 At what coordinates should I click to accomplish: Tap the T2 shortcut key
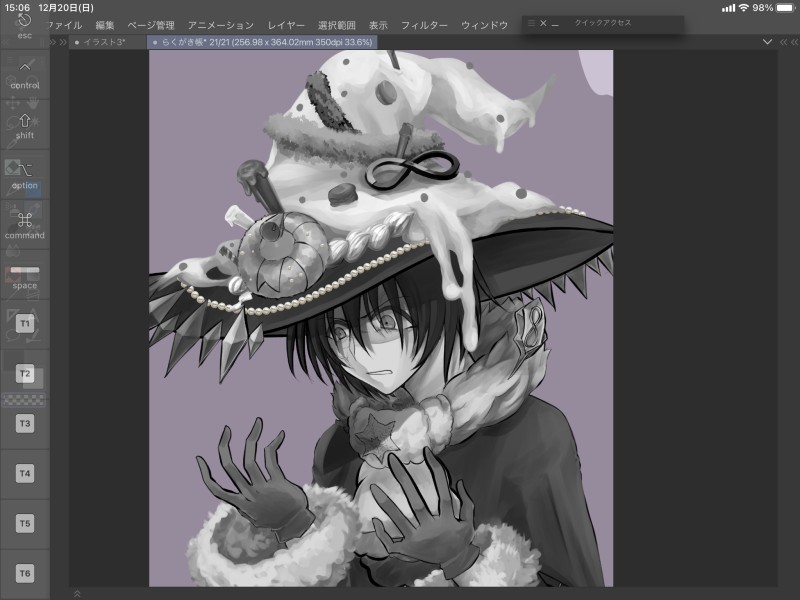click(x=25, y=373)
